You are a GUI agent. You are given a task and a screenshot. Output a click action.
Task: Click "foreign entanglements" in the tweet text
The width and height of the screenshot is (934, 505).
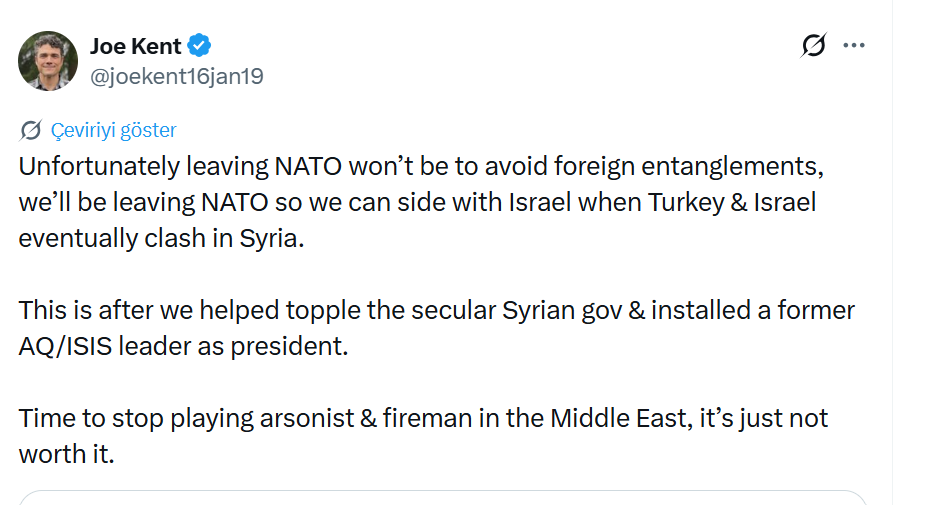(715, 165)
